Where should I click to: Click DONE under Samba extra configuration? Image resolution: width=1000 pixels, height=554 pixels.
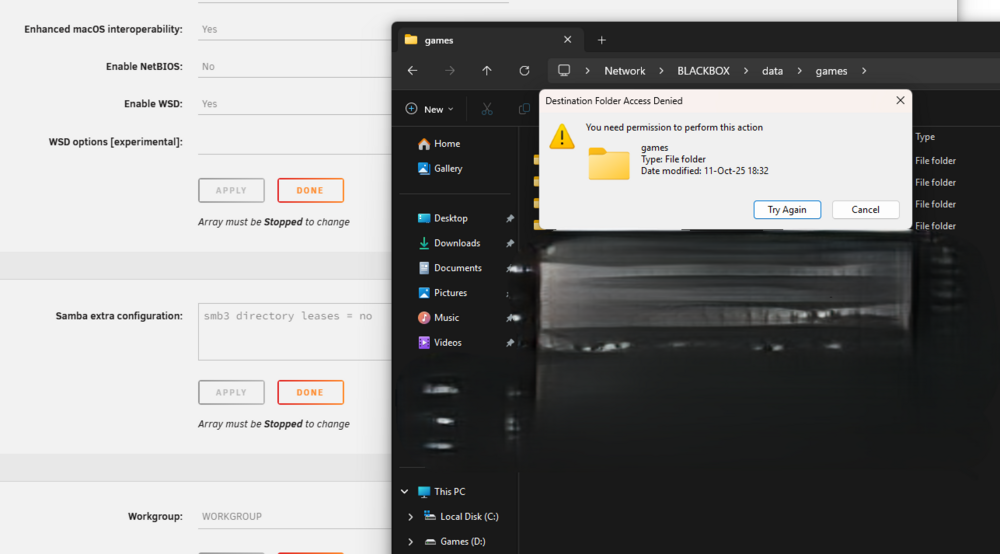click(311, 393)
